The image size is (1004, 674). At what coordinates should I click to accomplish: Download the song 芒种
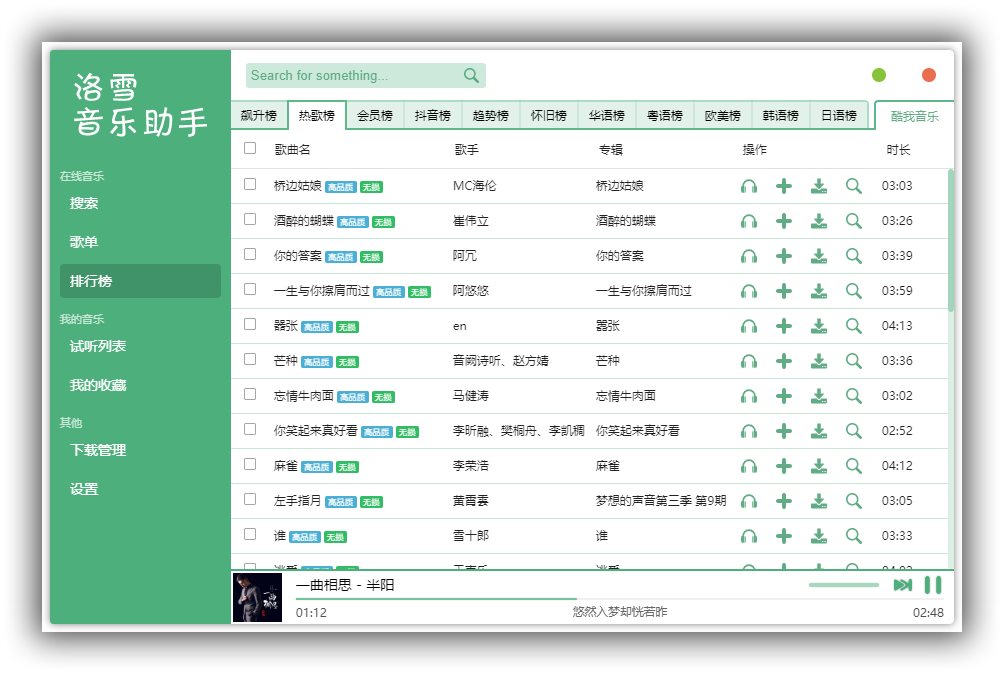point(818,361)
